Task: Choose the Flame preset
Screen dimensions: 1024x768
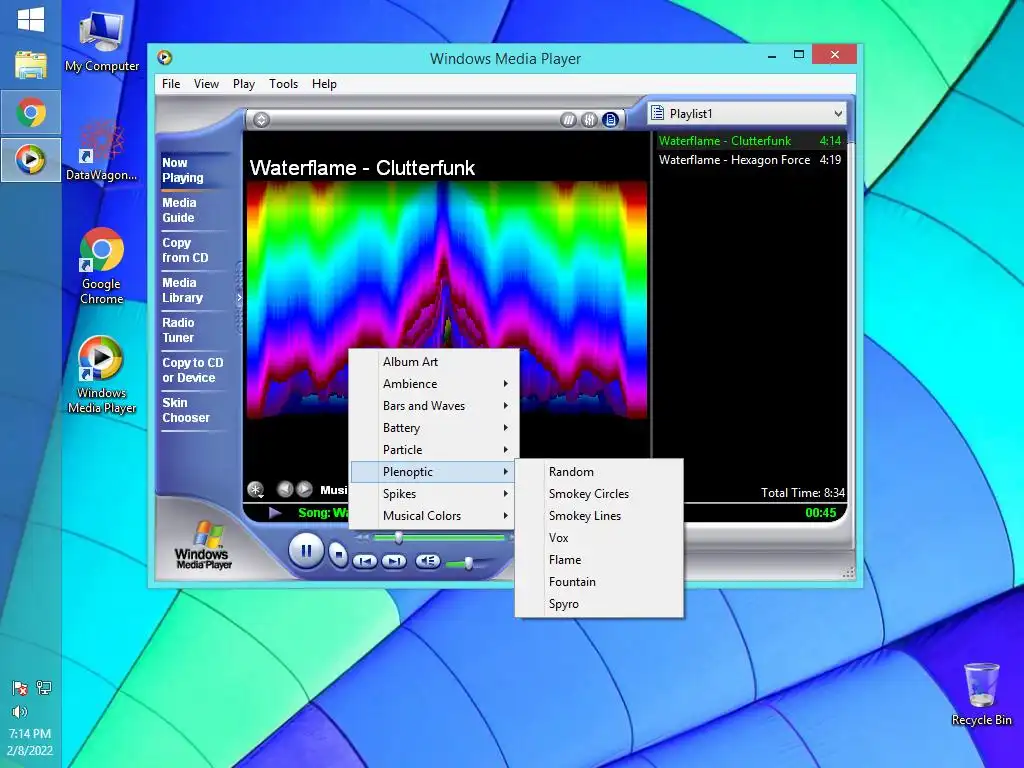Action: 599,560
